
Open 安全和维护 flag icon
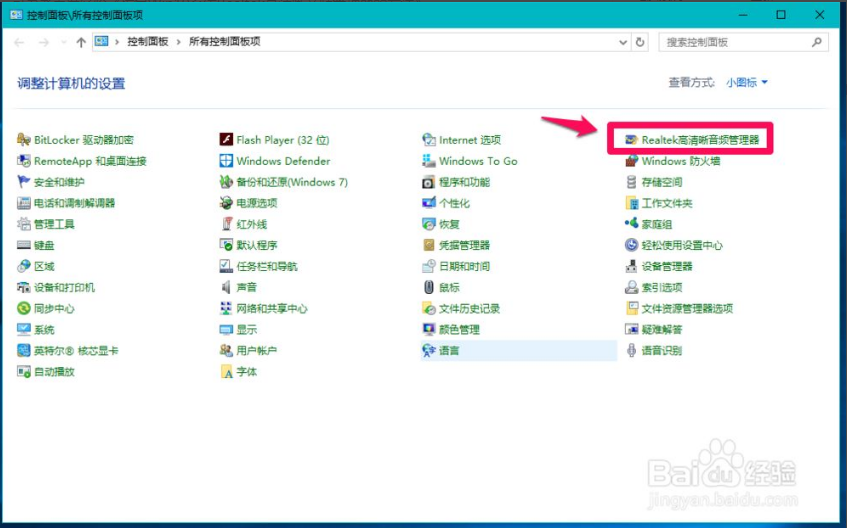point(24,182)
